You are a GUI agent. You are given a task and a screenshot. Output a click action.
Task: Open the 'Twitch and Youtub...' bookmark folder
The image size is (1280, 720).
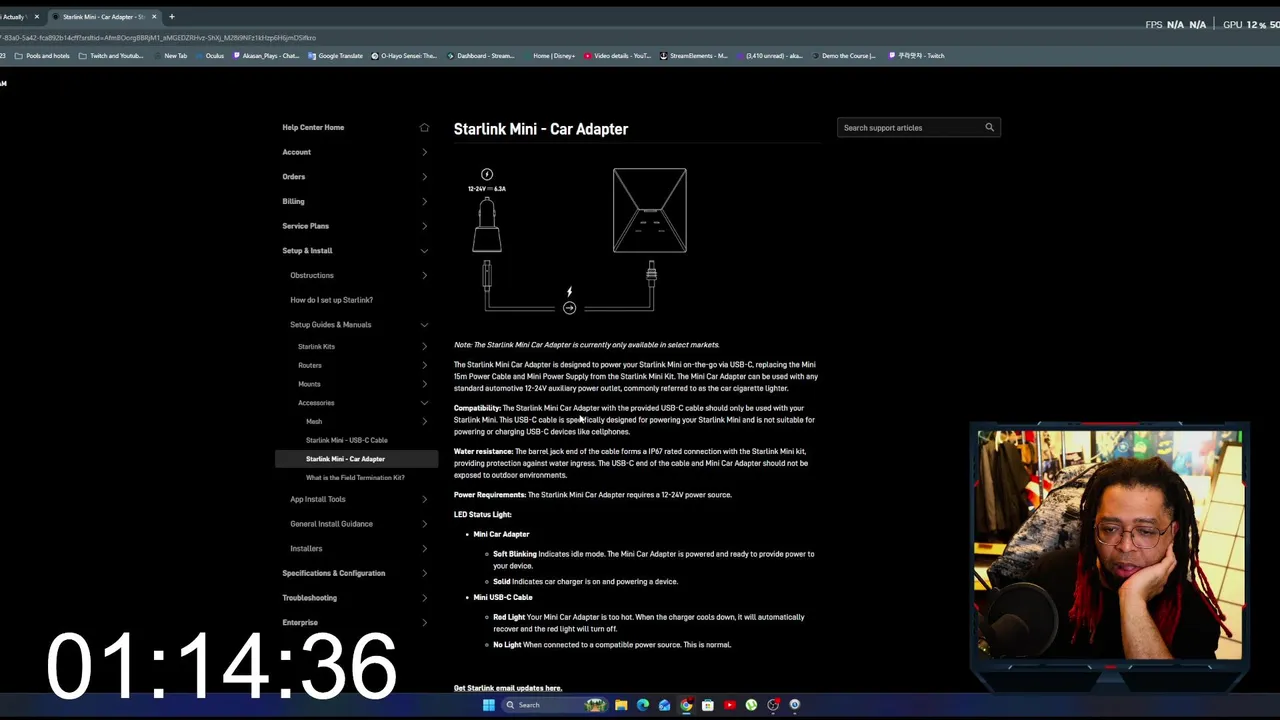point(111,56)
